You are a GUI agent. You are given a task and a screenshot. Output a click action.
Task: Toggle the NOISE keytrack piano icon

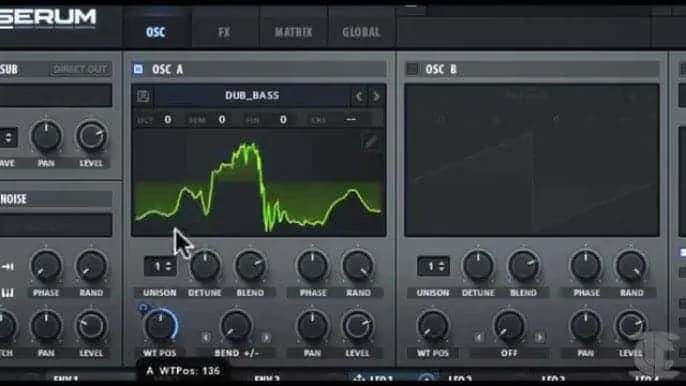tap(7, 292)
